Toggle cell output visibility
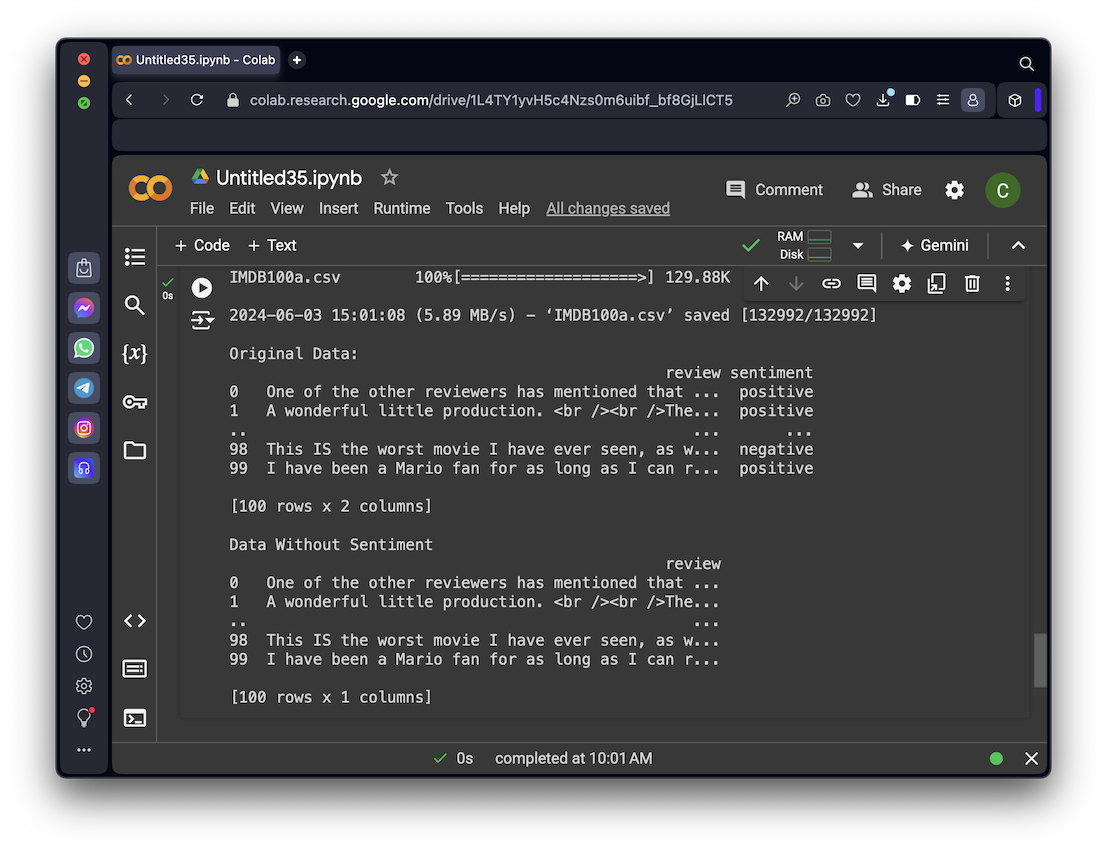The height and width of the screenshot is (852, 1107). tap(202, 320)
